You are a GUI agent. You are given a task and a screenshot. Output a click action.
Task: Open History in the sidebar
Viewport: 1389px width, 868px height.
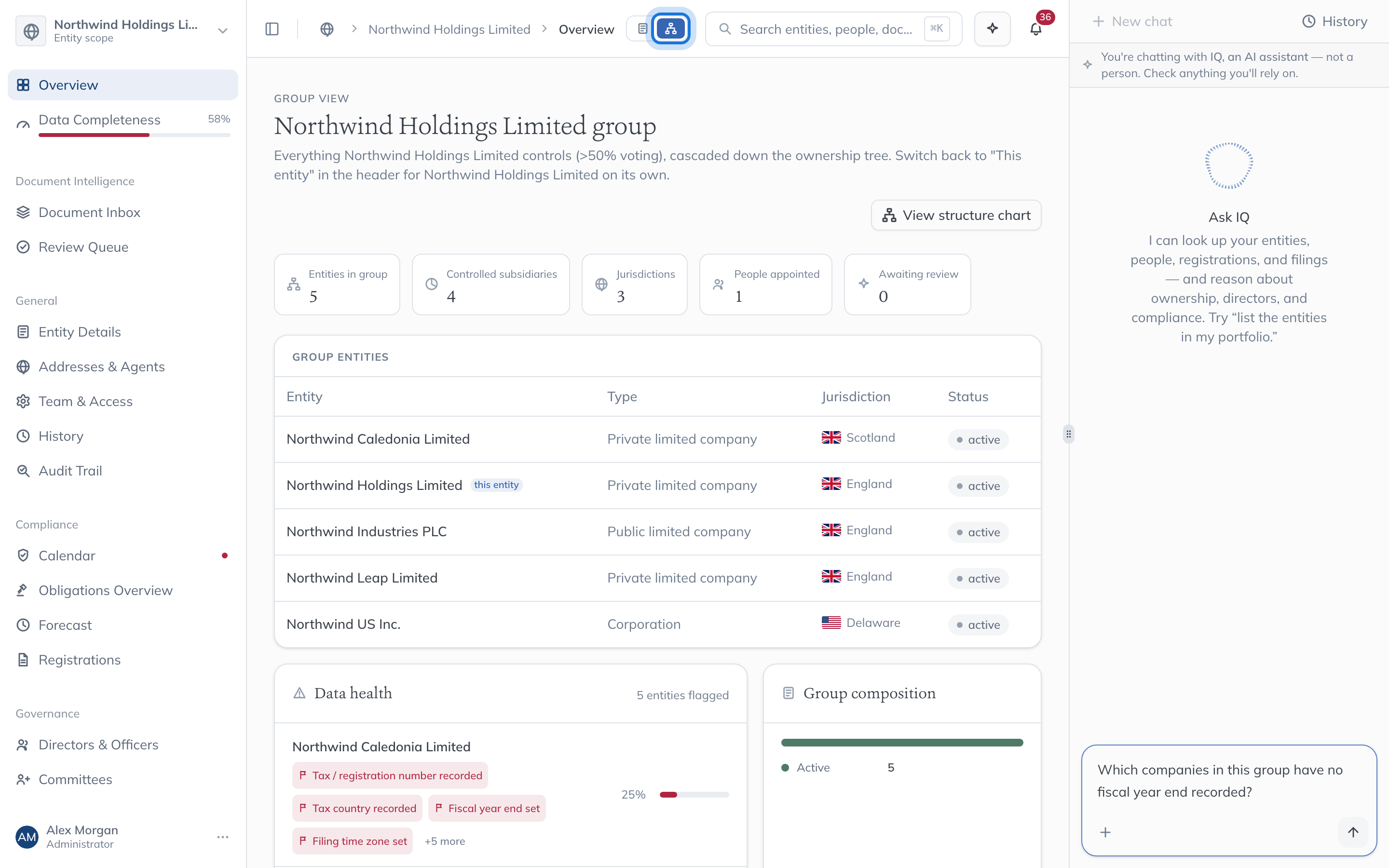pyautogui.click(x=123, y=436)
